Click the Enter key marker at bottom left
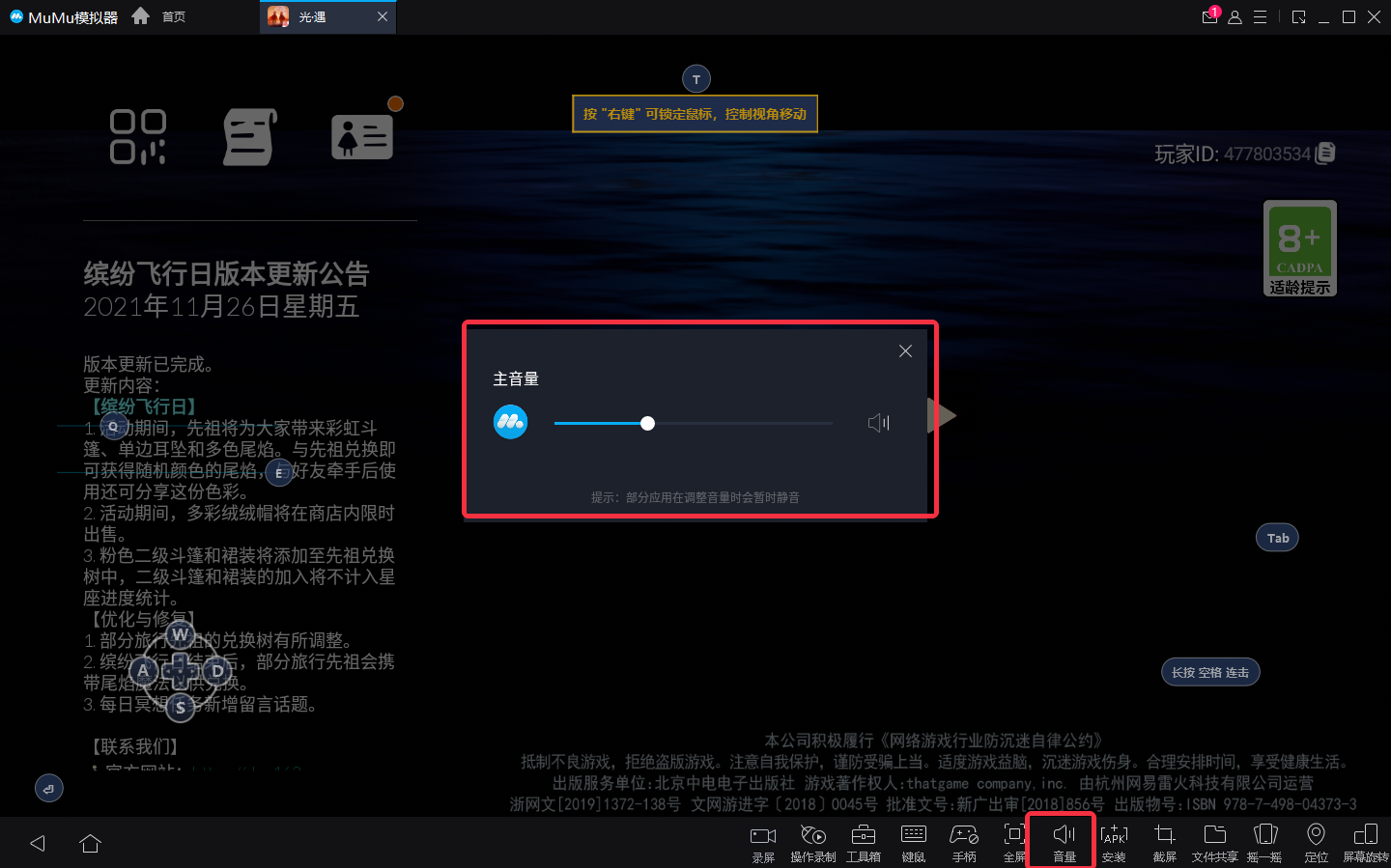The image size is (1391, 868). (x=48, y=789)
